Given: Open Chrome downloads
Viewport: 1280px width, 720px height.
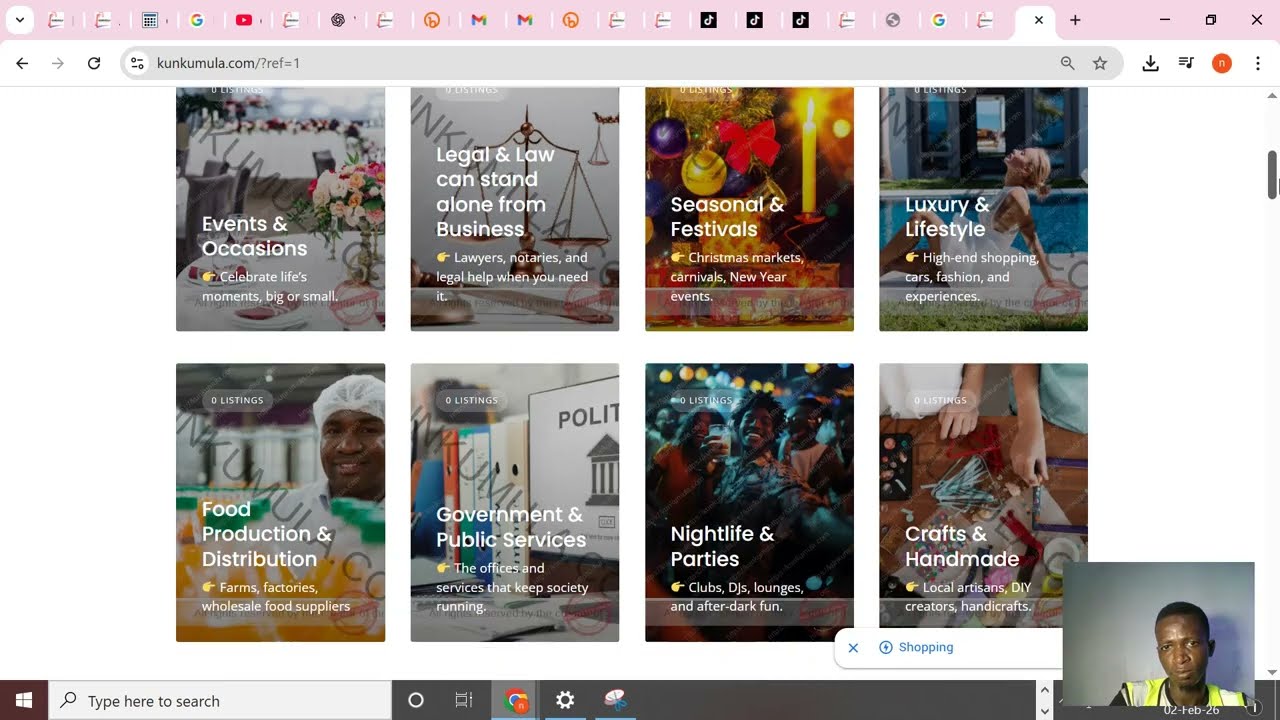Looking at the screenshot, I should point(1150,63).
